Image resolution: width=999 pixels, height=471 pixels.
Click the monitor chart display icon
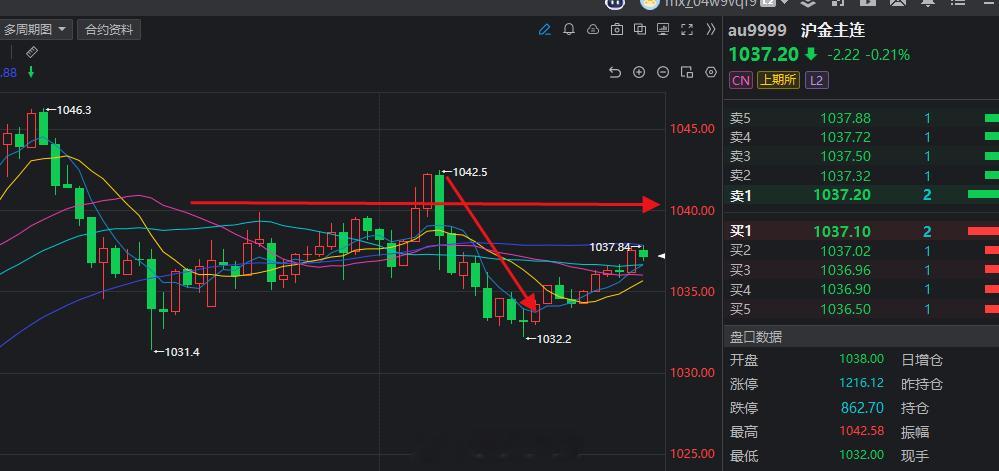point(663,29)
